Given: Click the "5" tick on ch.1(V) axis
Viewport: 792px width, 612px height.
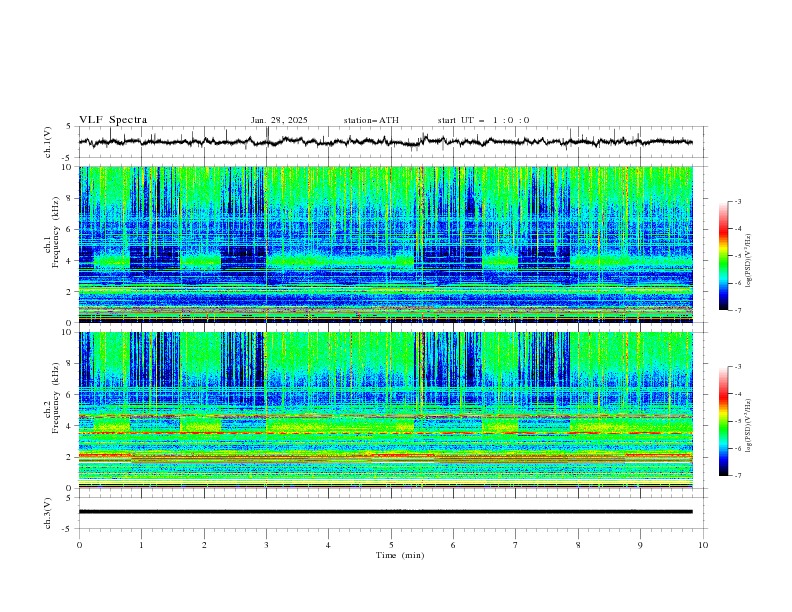Looking at the screenshot, I should [69, 127].
